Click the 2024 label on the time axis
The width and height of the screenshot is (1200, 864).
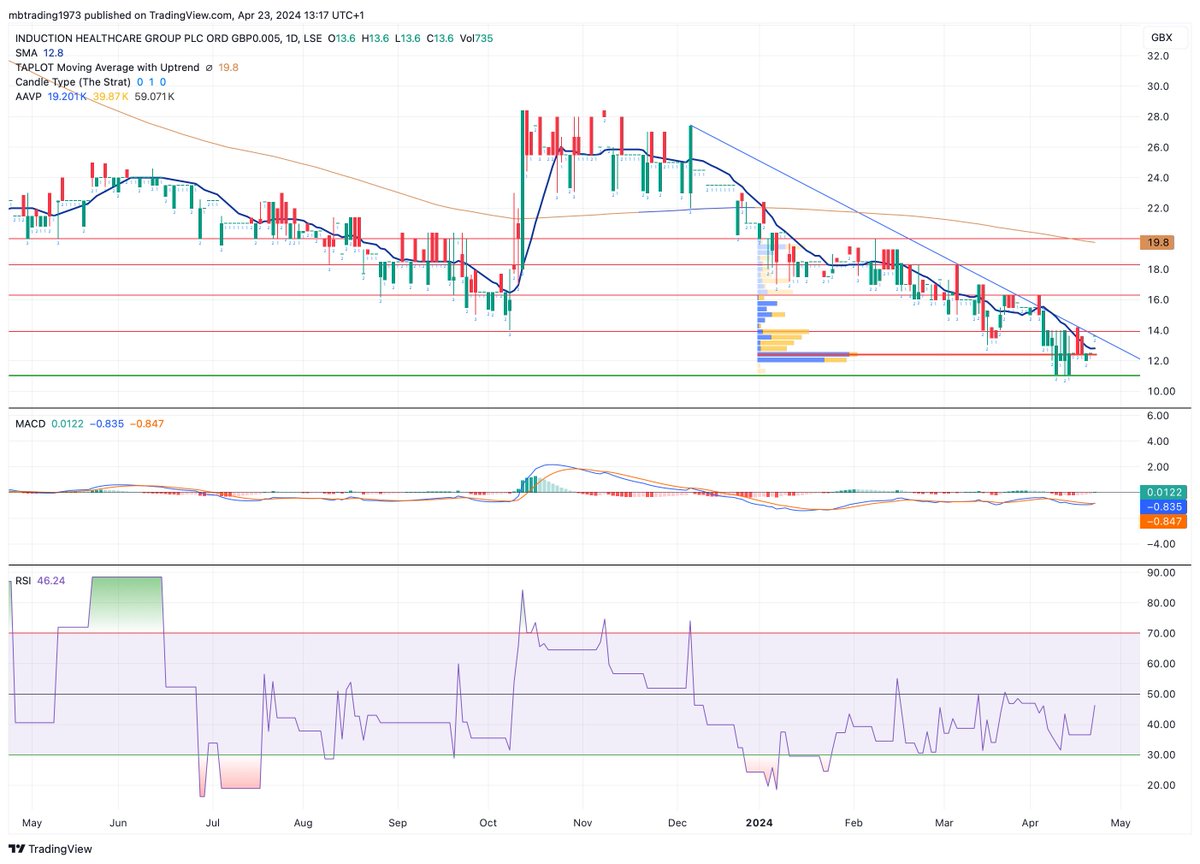pyautogui.click(x=758, y=822)
